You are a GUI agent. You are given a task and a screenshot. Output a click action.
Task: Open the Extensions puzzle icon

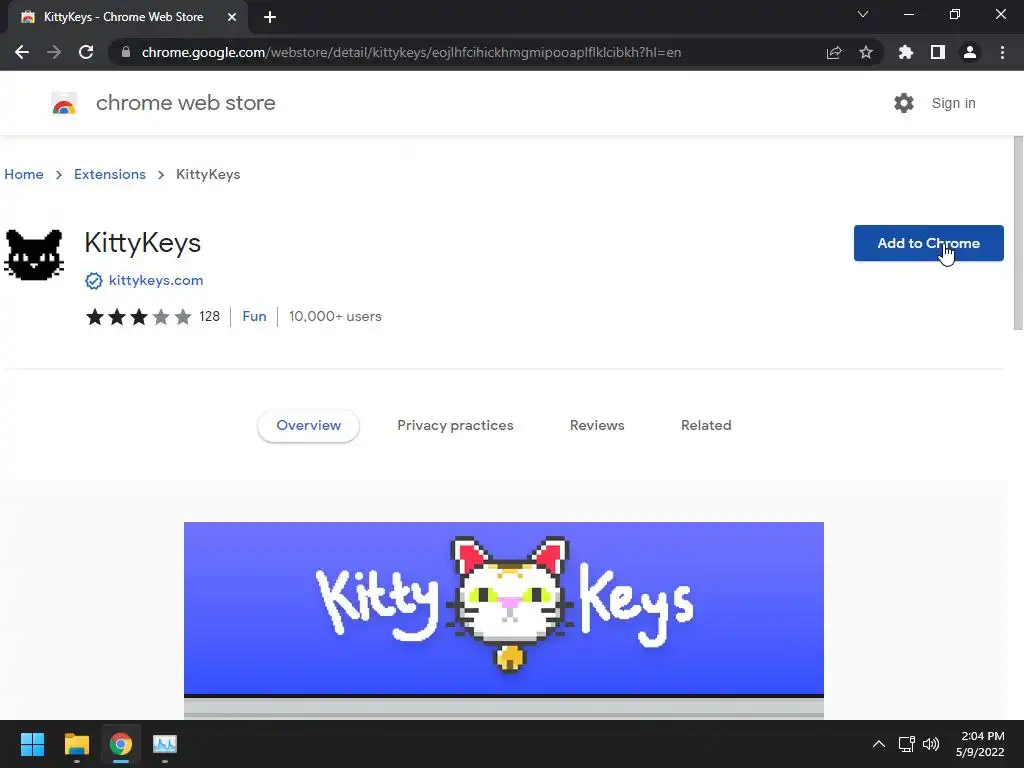pyautogui.click(x=906, y=52)
